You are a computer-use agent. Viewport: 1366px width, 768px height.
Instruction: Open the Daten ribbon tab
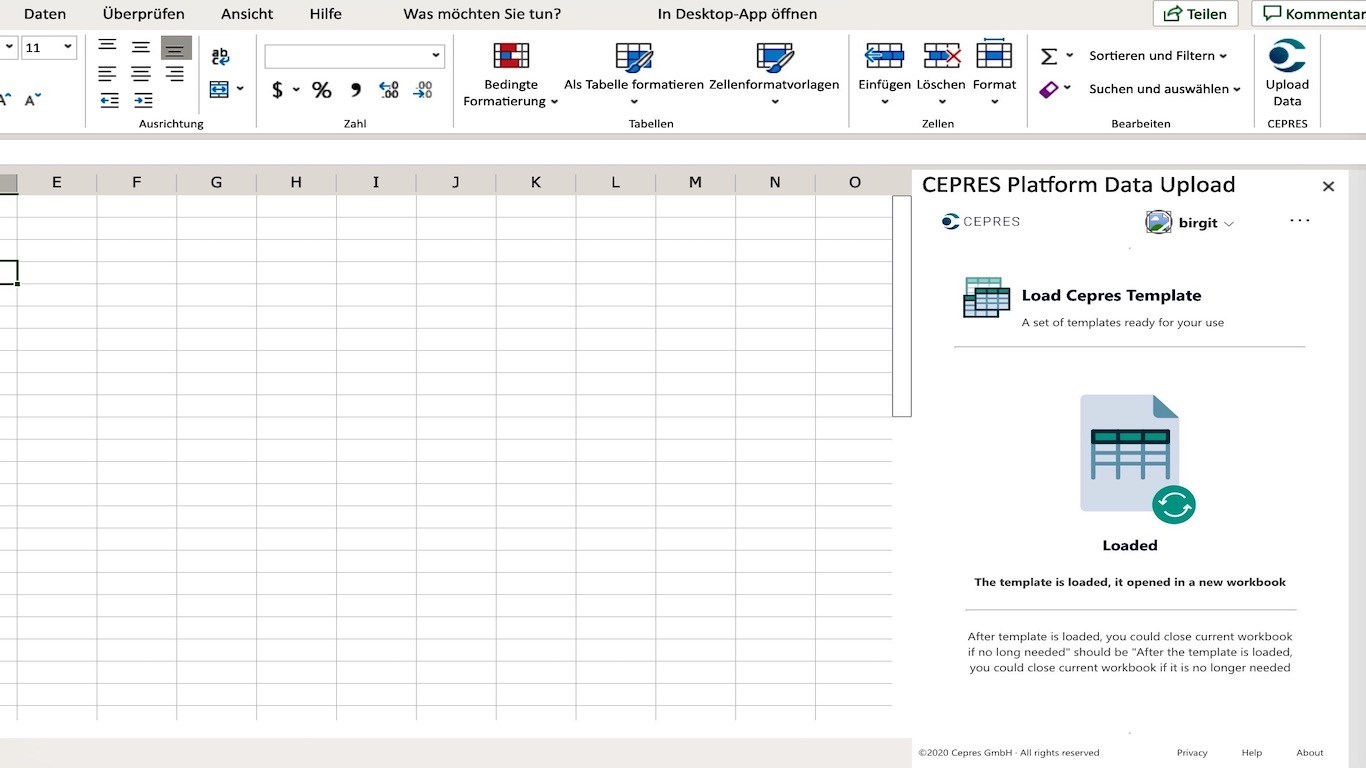pos(45,14)
